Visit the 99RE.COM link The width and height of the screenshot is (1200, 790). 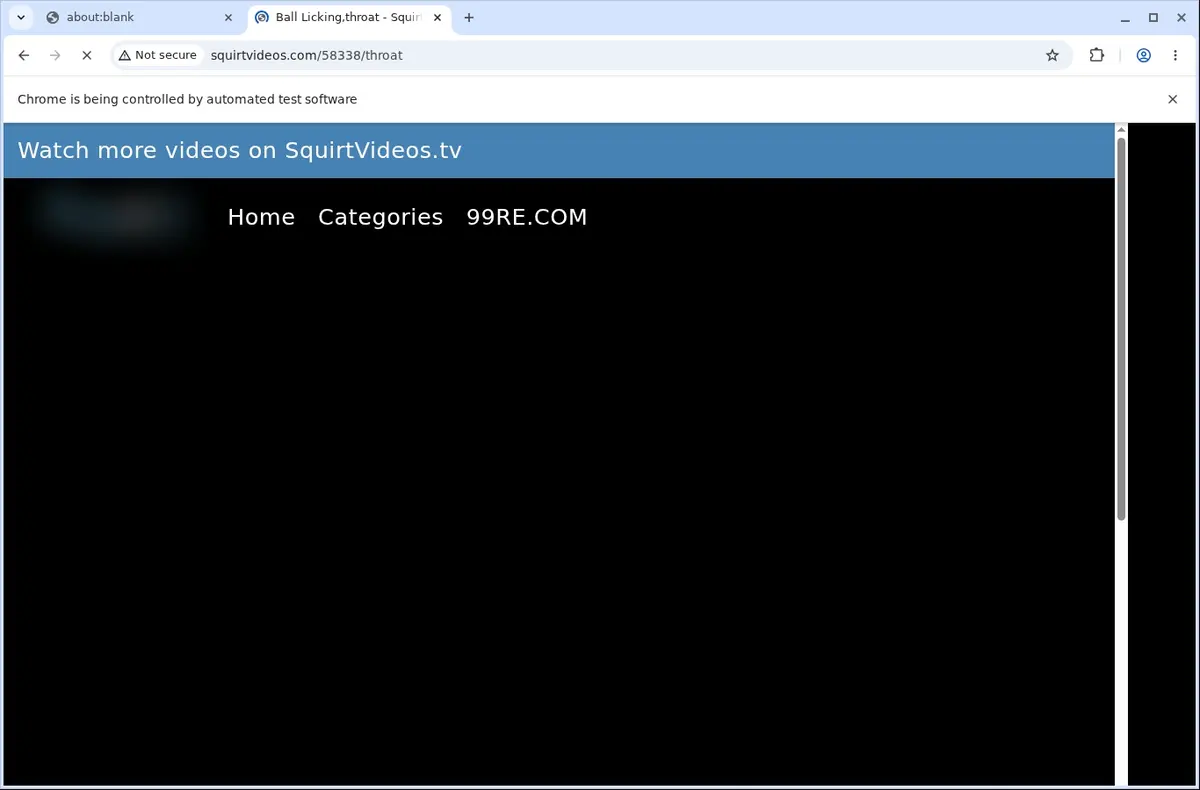(x=527, y=217)
